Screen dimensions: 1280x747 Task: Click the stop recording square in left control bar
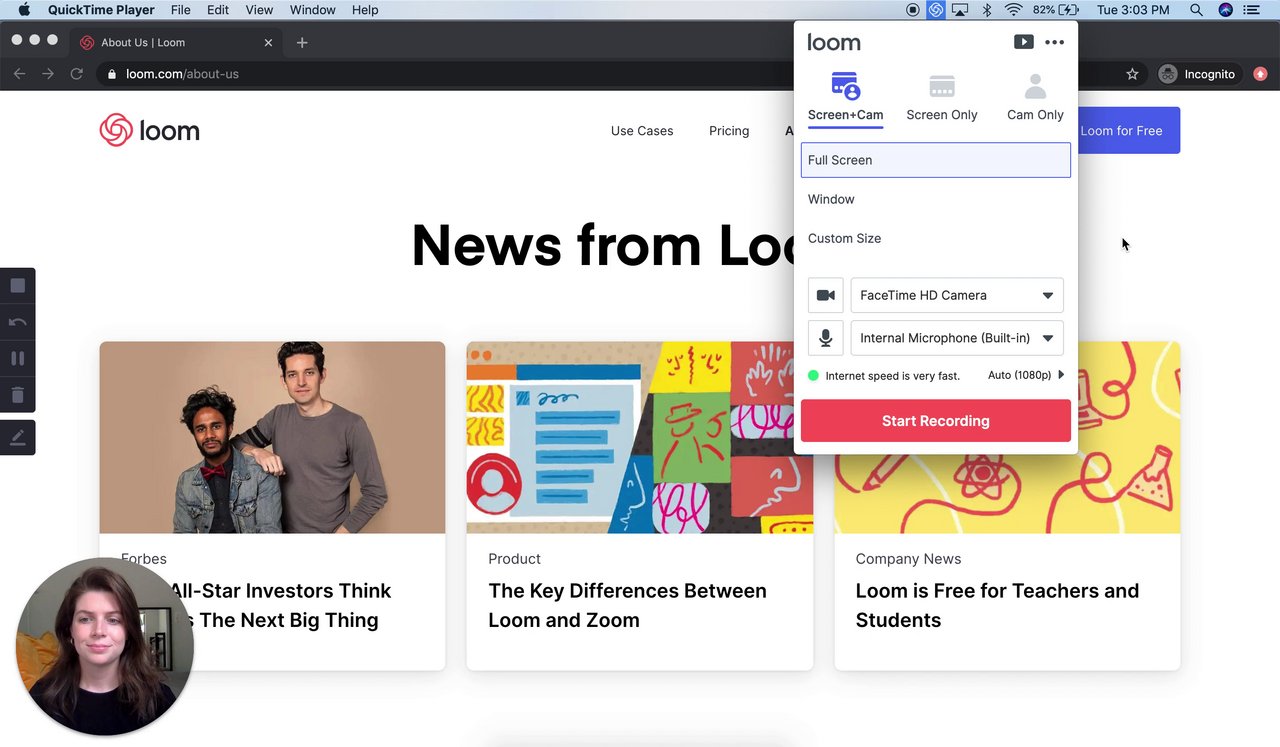(17, 286)
